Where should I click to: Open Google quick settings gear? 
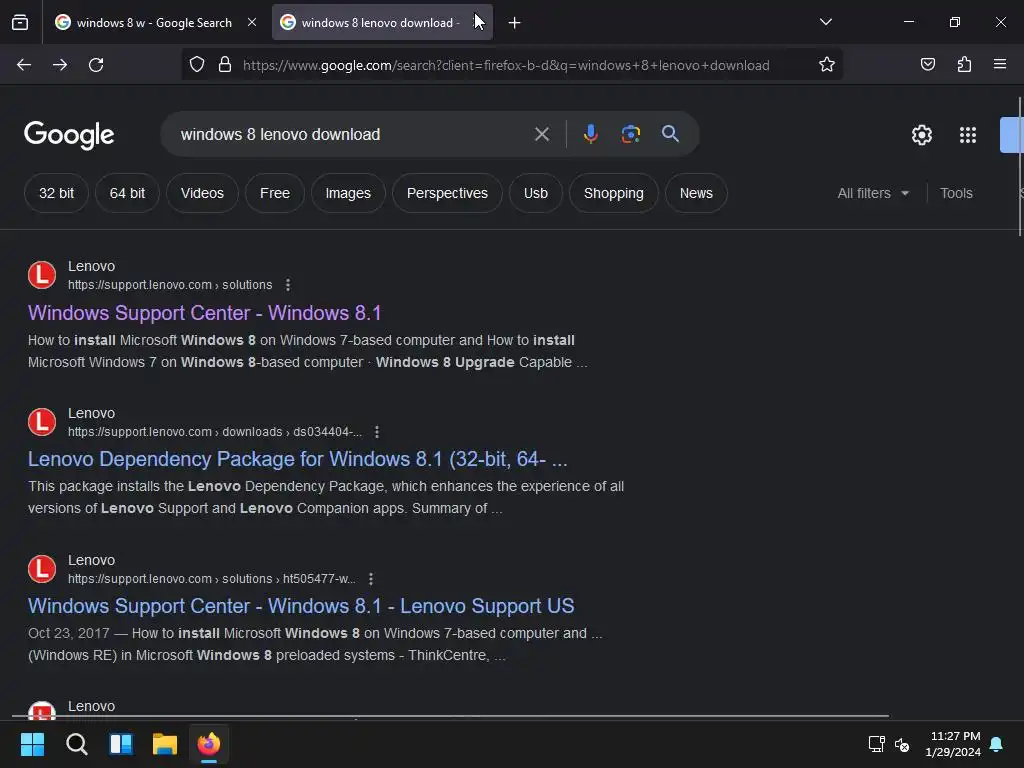[921, 135]
